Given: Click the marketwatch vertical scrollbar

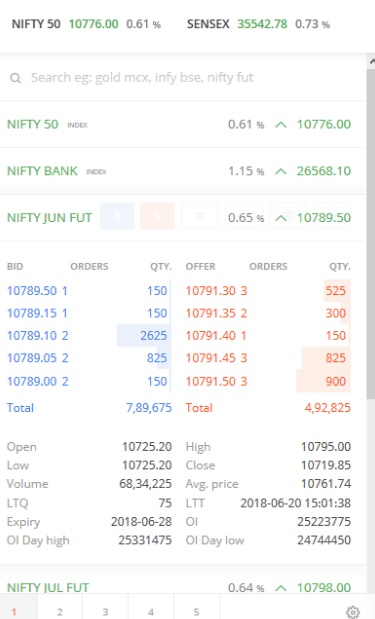Looking at the screenshot, I should pos(371,233).
